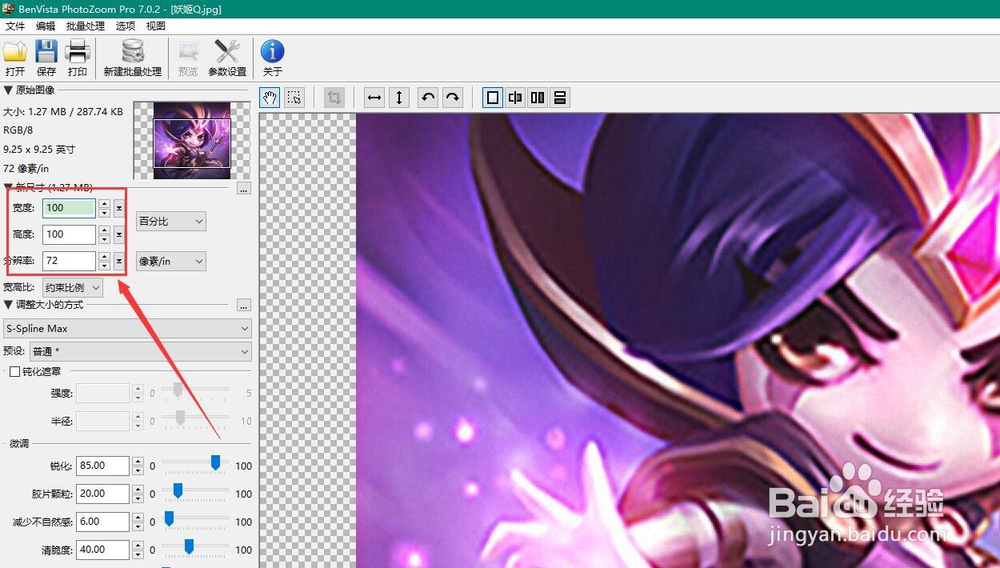Click the 宽度 spinner arrows
The height and width of the screenshot is (568, 1000).
click(x=105, y=208)
